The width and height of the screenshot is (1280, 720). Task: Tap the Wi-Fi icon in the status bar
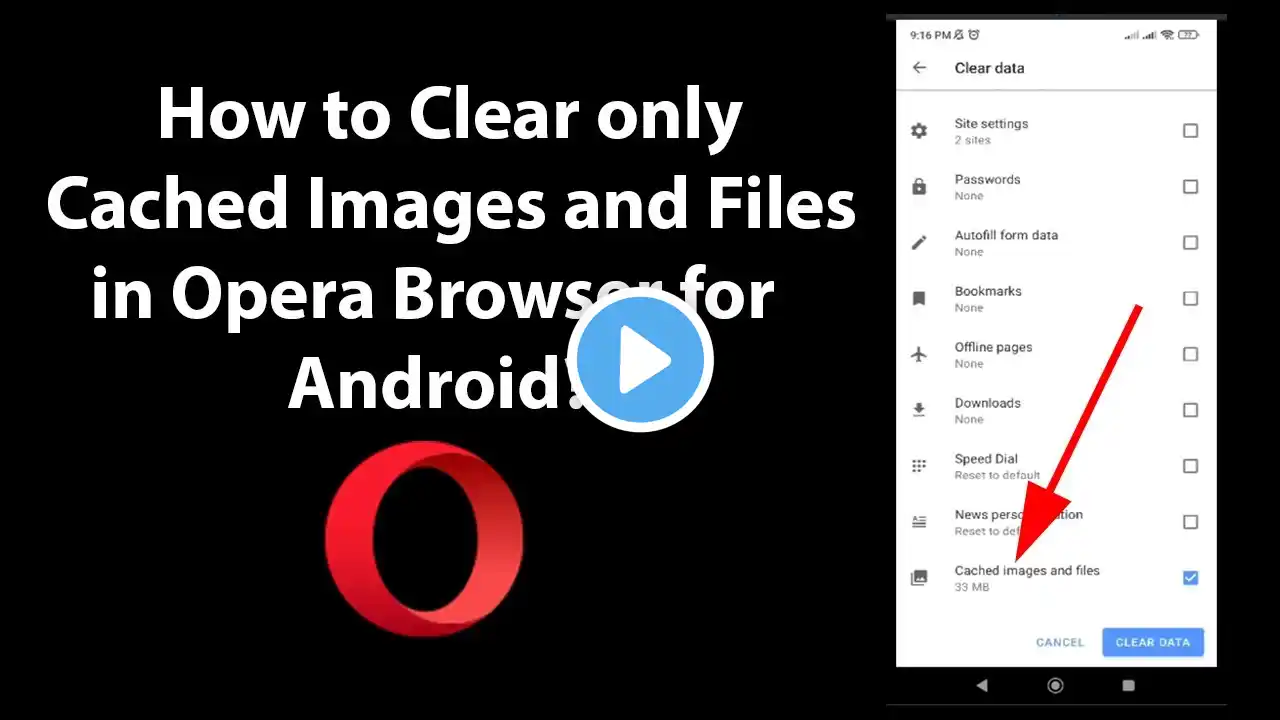pos(1167,35)
